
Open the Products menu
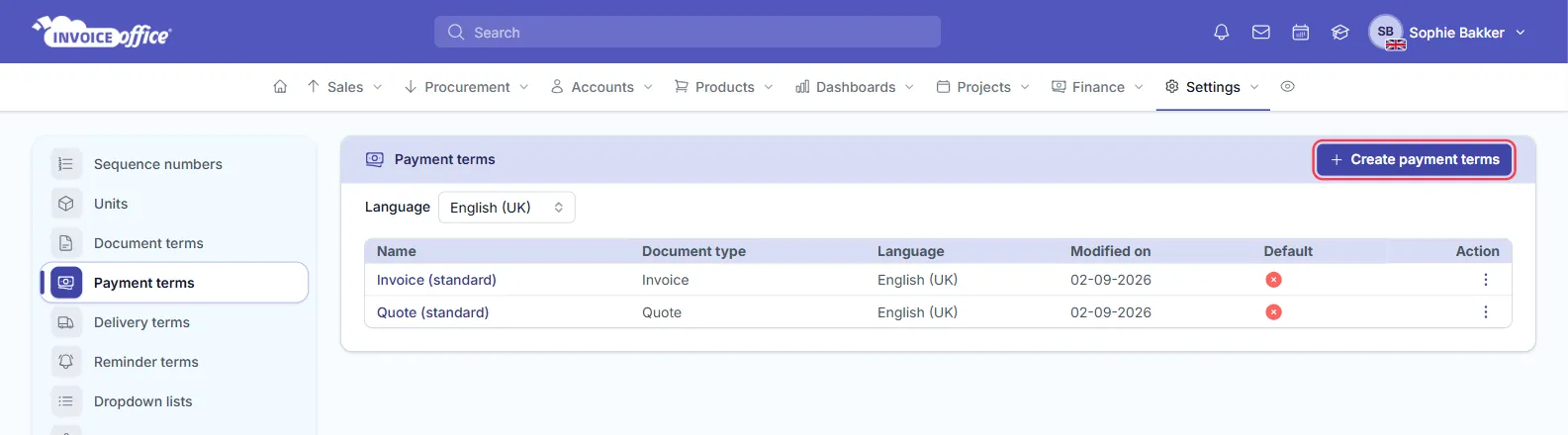tap(723, 87)
